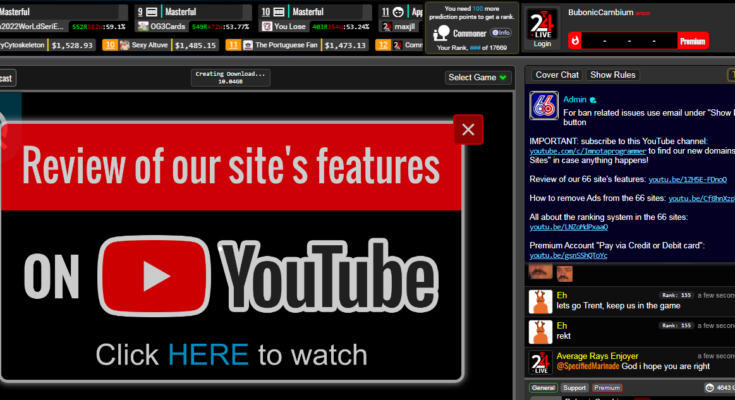
Task: Click the Creating Download status box
Action: coord(230,78)
